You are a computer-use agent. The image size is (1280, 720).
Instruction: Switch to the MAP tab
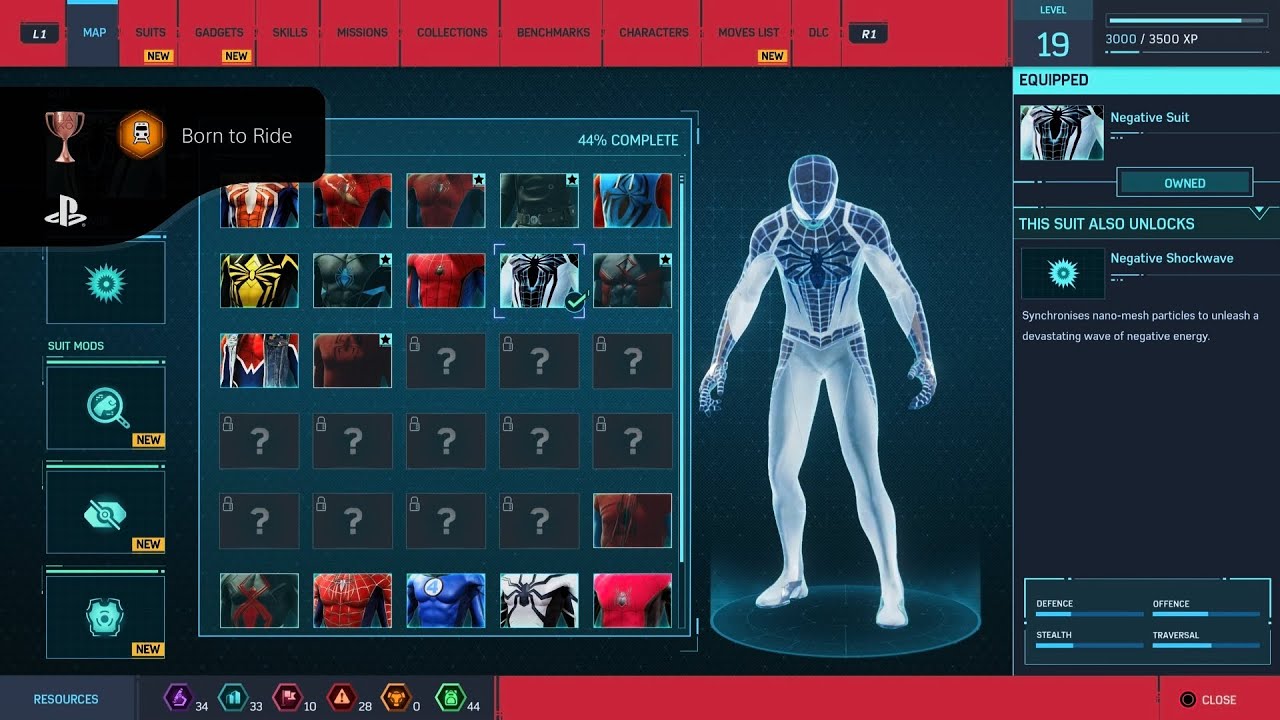coord(94,33)
